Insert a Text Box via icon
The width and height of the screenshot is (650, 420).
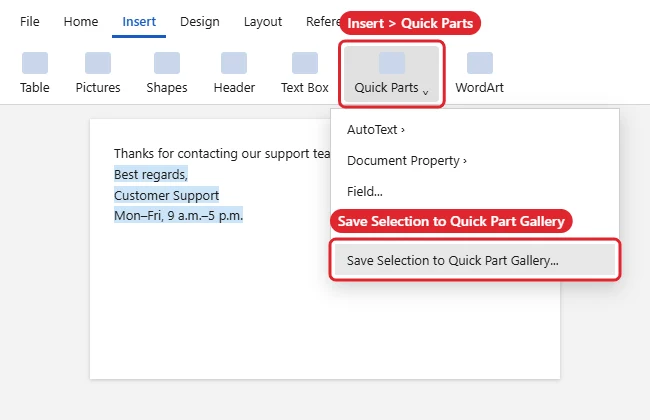305,63
